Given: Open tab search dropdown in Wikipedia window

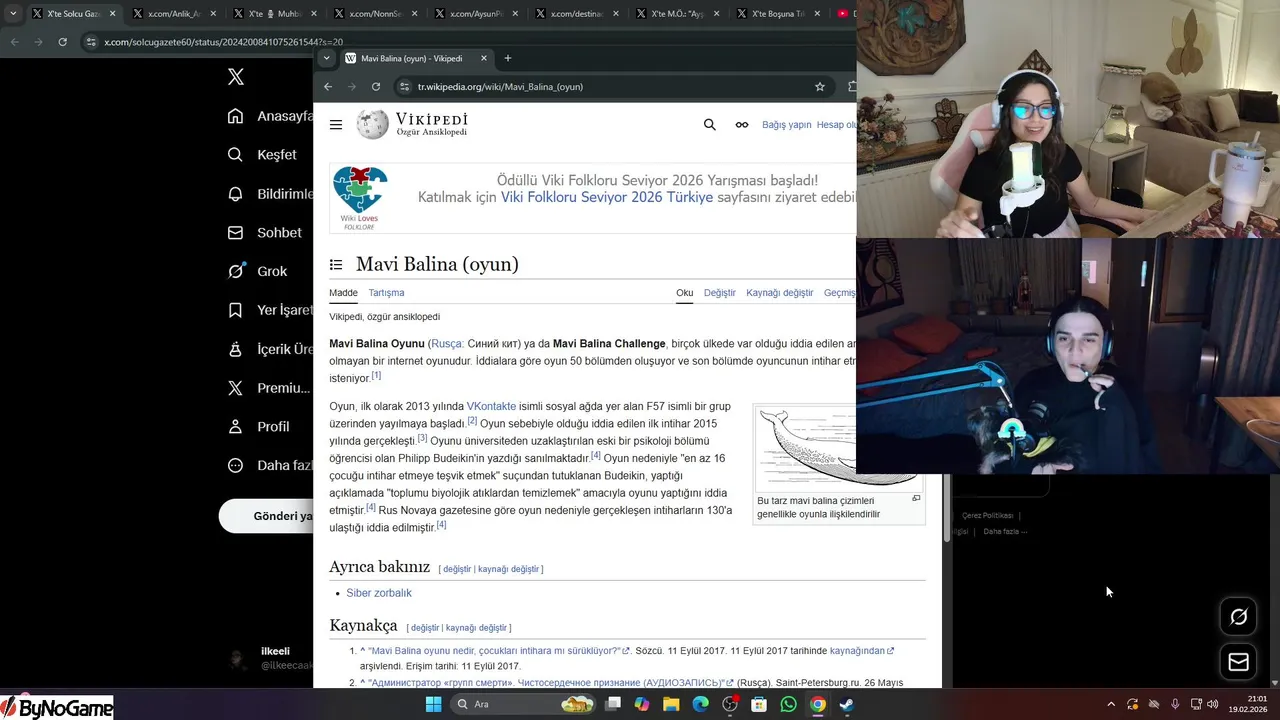Looking at the screenshot, I should (x=326, y=58).
